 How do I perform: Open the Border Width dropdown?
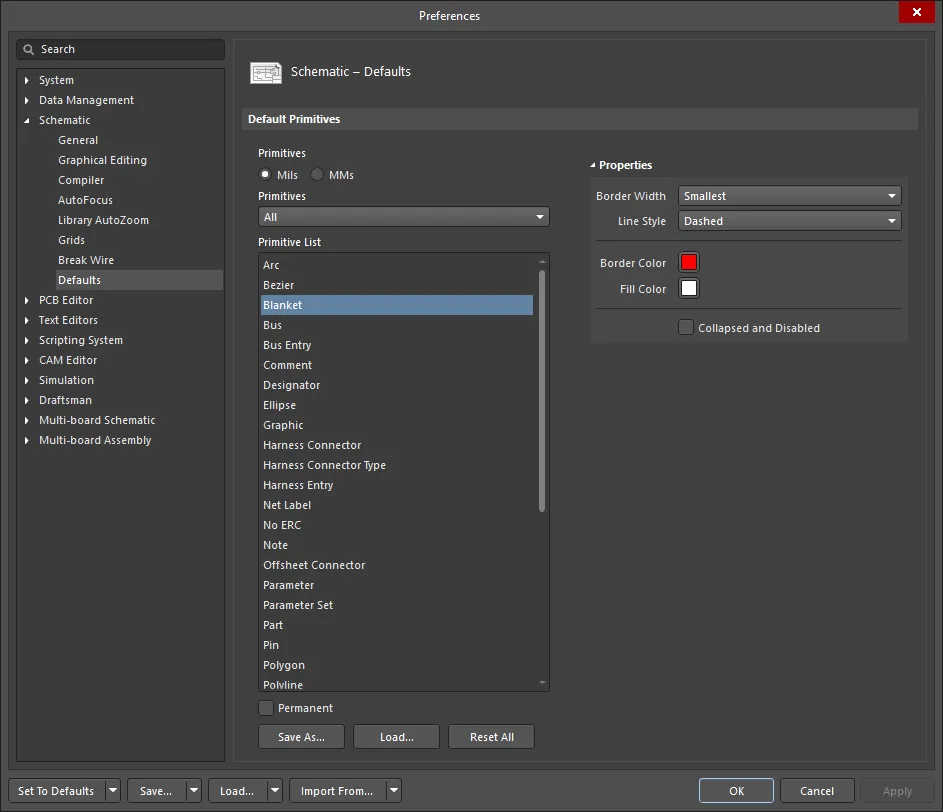pos(789,196)
